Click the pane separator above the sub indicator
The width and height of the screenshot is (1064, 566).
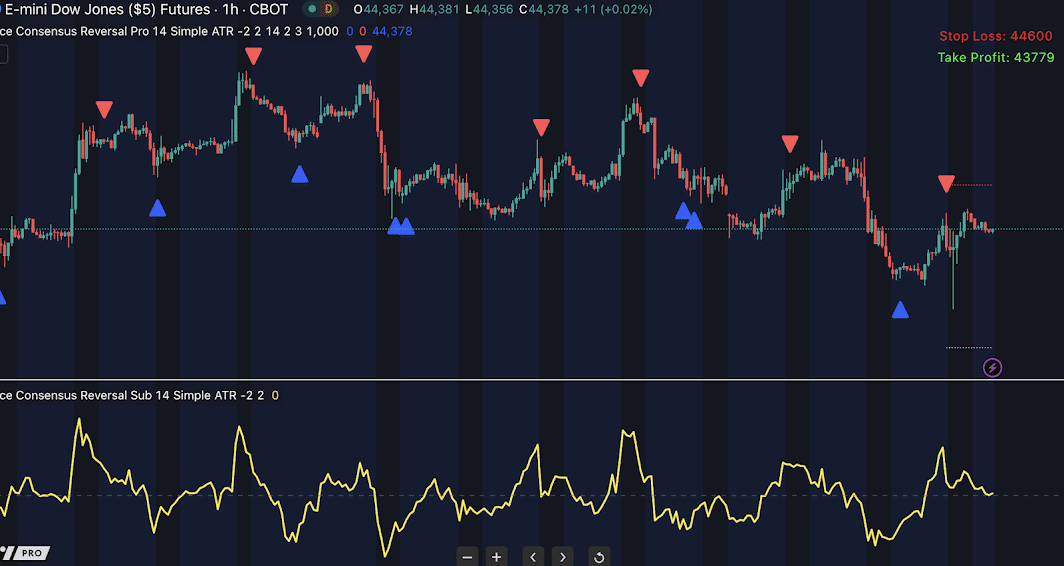coord(532,380)
